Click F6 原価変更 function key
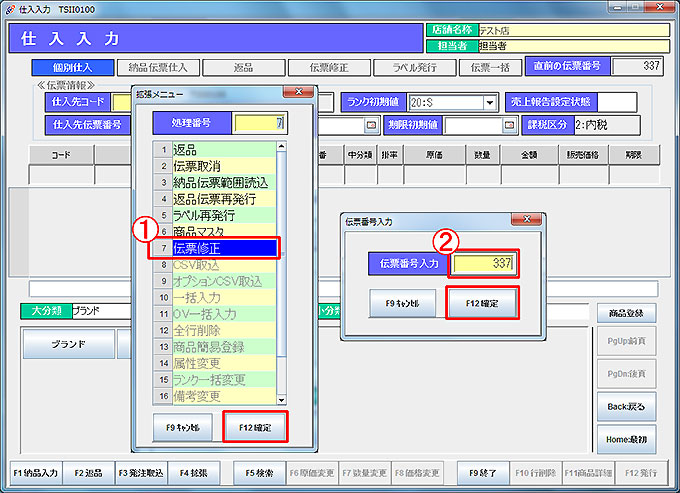This screenshot has width=680, height=493. pyautogui.click(x=312, y=473)
